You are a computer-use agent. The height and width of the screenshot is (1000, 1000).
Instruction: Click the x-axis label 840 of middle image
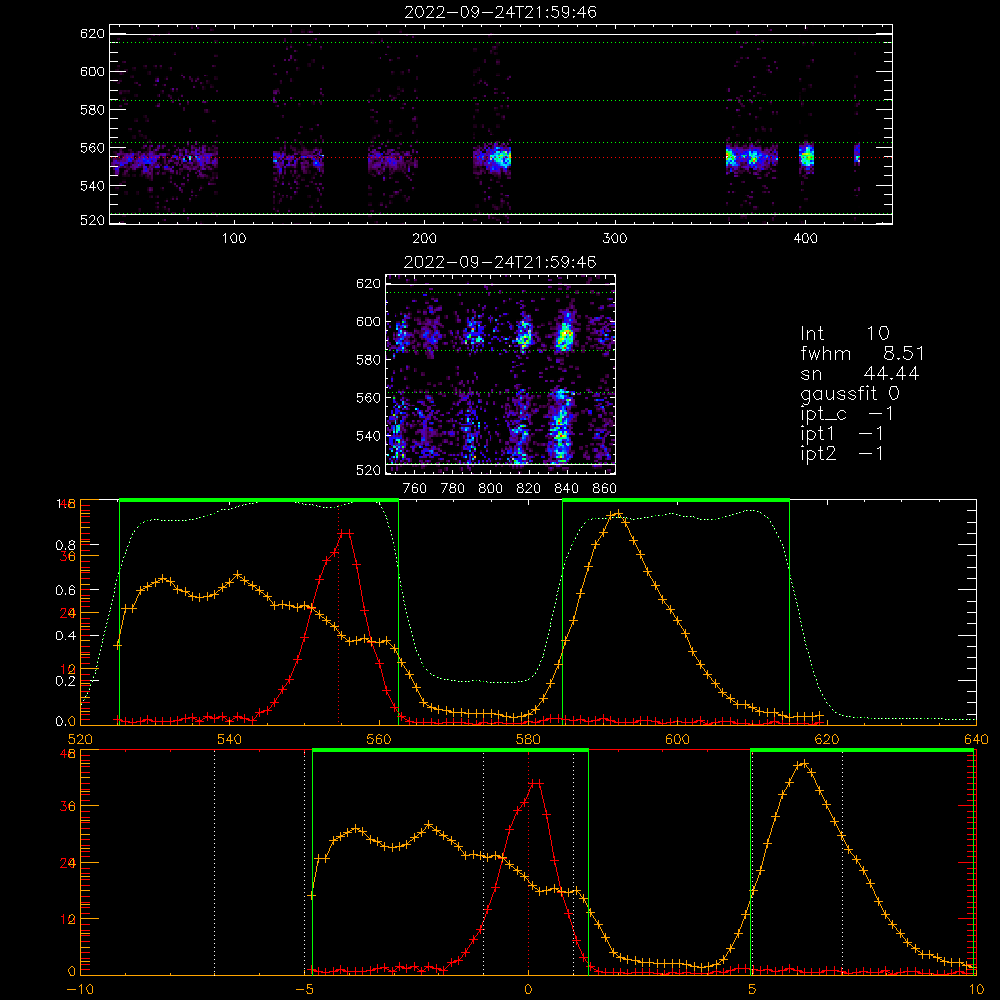click(x=566, y=489)
